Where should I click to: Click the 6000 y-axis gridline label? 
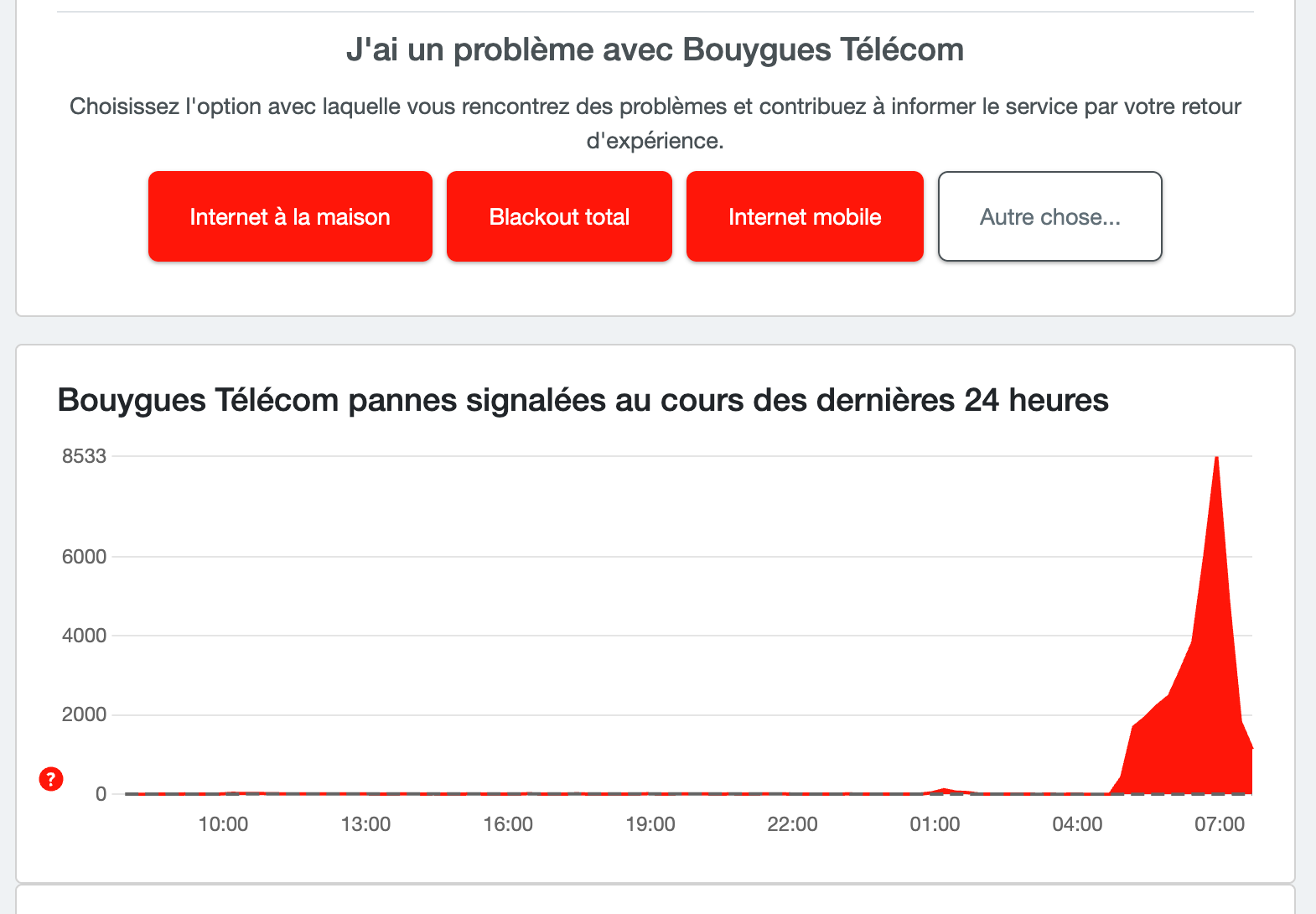point(84,557)
